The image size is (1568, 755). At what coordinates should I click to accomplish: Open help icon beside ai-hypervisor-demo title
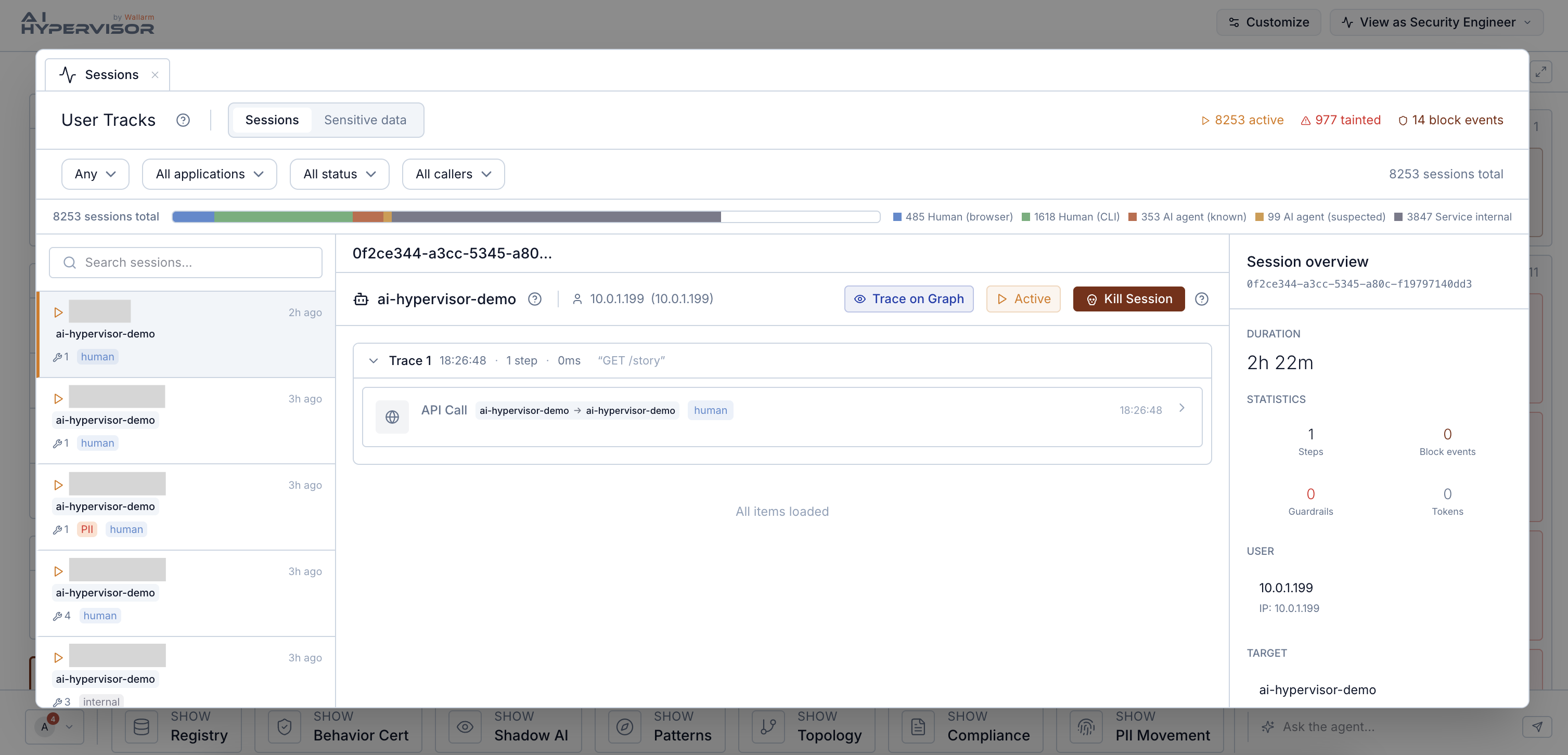tap(534, 300)
